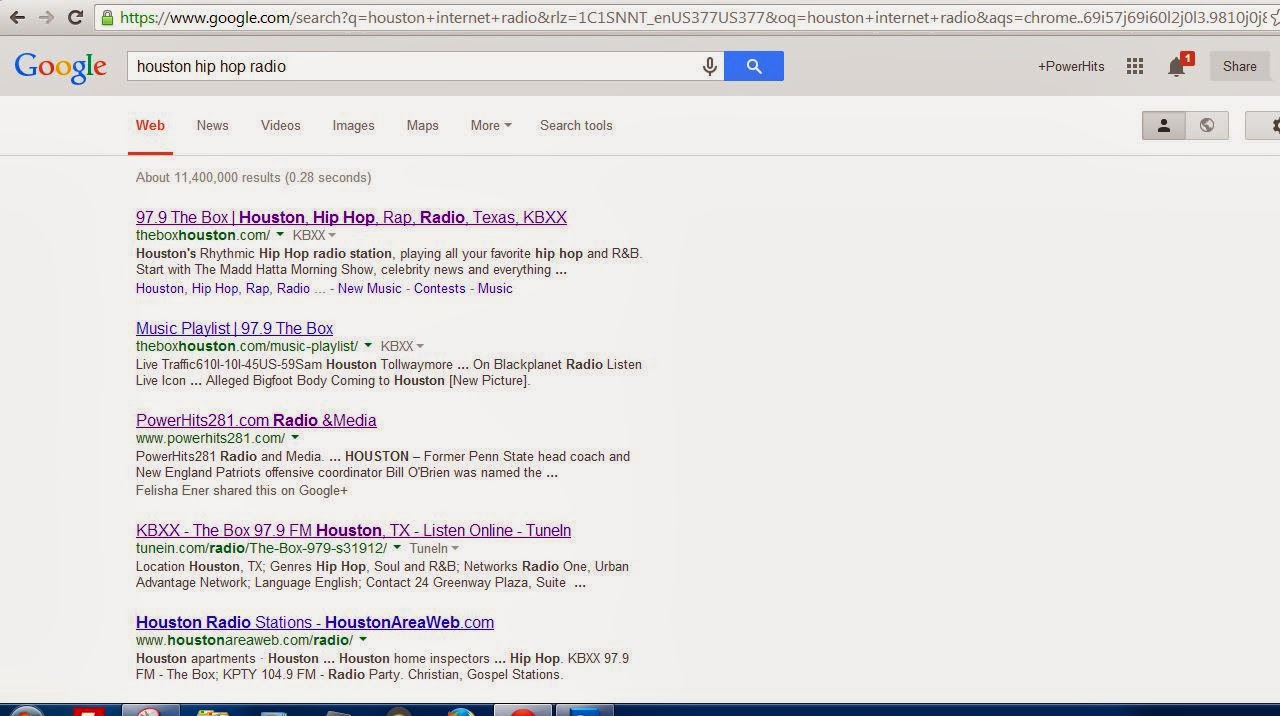
Task: Open the Rap sitelink
Action: coord(257,288)
